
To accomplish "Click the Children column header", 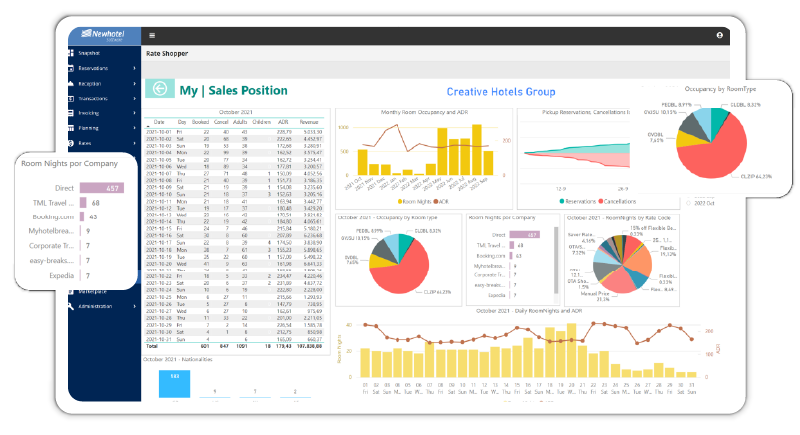I will (x=261, y=122).
